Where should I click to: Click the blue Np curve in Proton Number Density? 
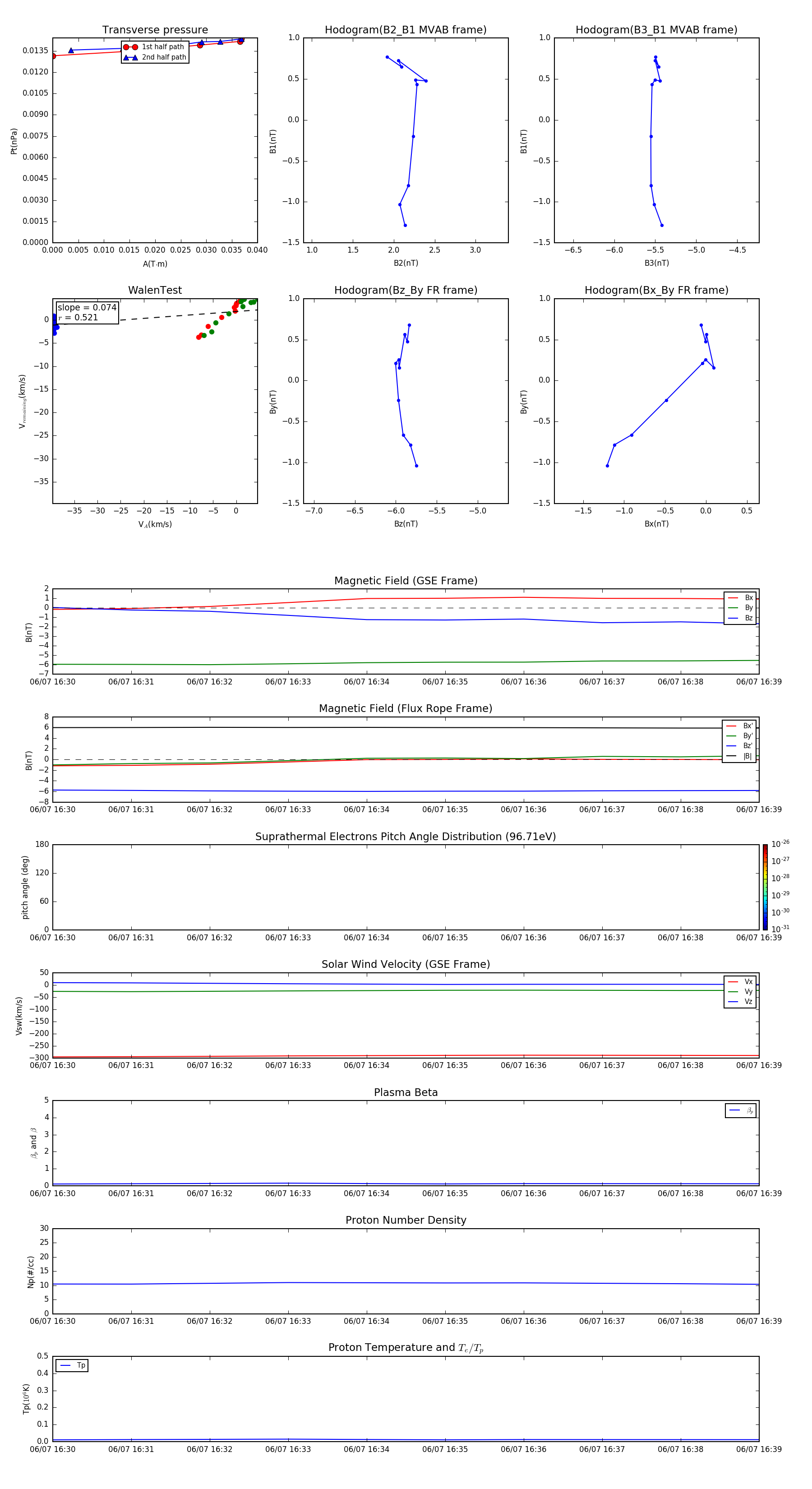tap(405, 1283)
